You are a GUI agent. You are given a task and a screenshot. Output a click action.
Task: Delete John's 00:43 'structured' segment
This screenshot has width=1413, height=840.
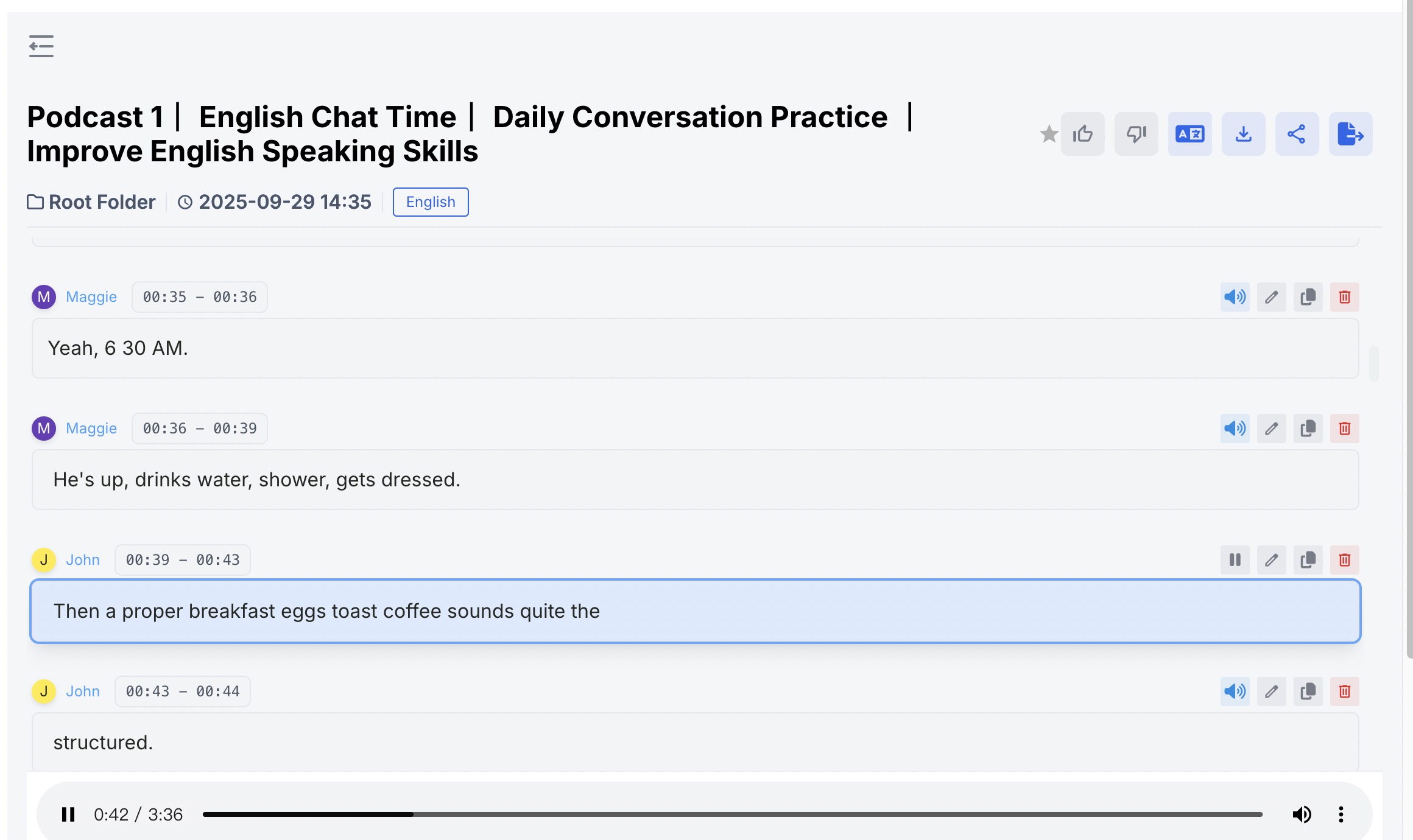(x=1345, y=691)
